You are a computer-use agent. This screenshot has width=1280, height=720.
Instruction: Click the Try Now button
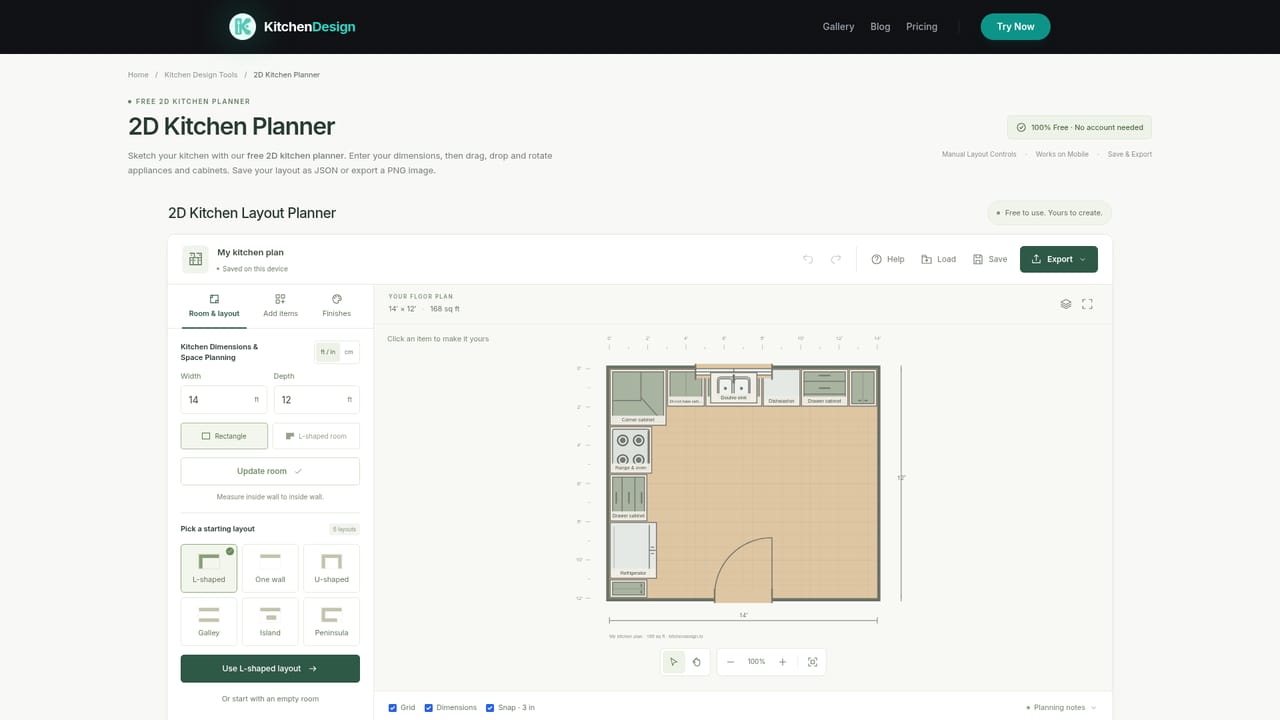1015,27
